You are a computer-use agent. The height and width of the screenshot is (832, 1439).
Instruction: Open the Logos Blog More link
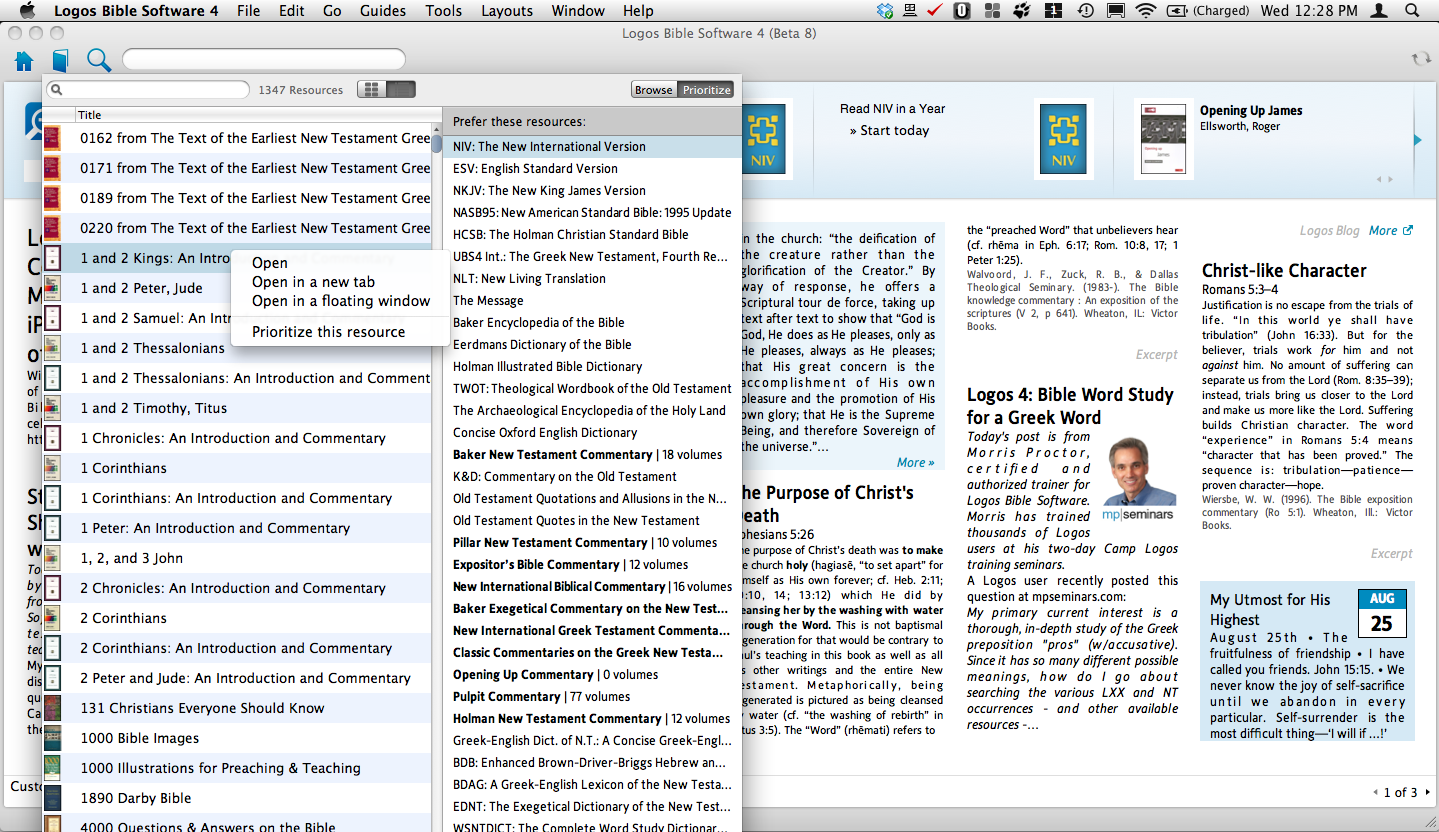point(1383,230)
